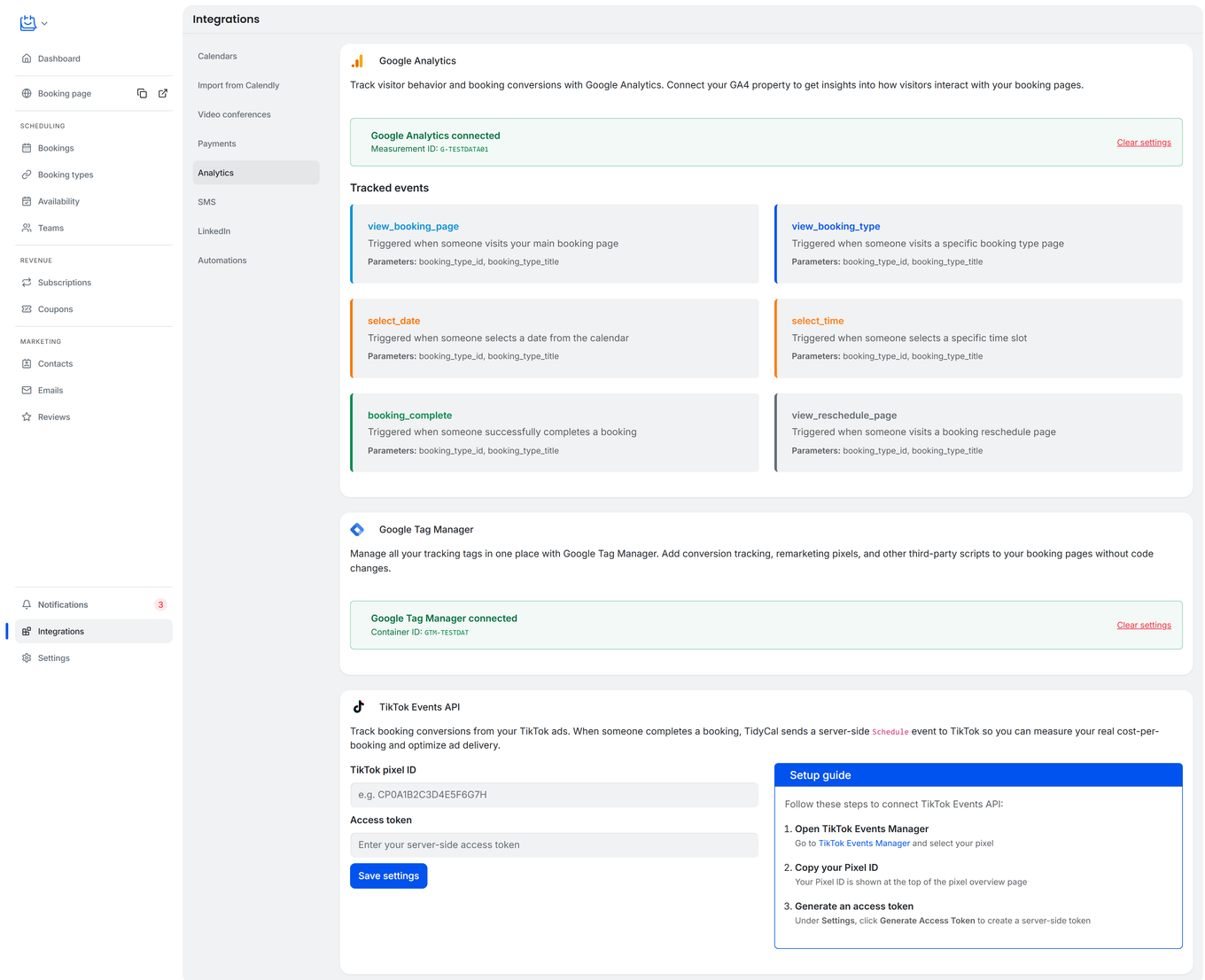Select the Analytics integrations tab
1205x980 pixels.
coord(256,173)
